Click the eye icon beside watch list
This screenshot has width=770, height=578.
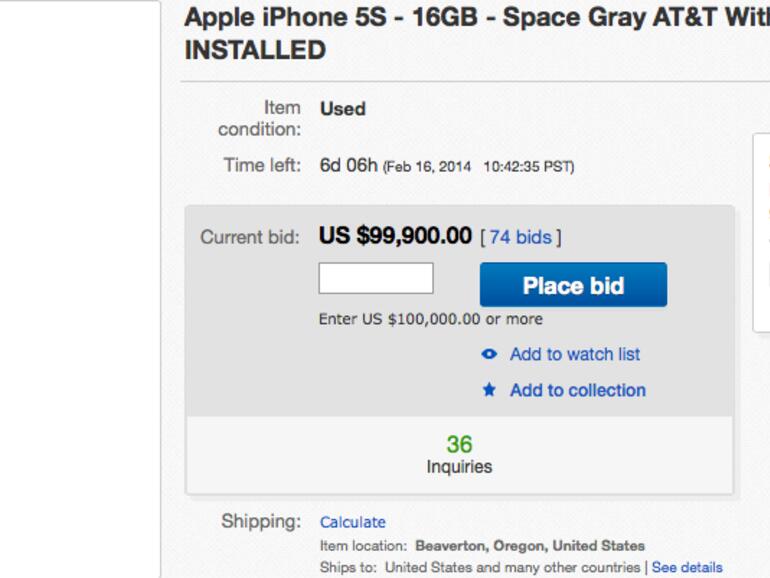[489, 354]
